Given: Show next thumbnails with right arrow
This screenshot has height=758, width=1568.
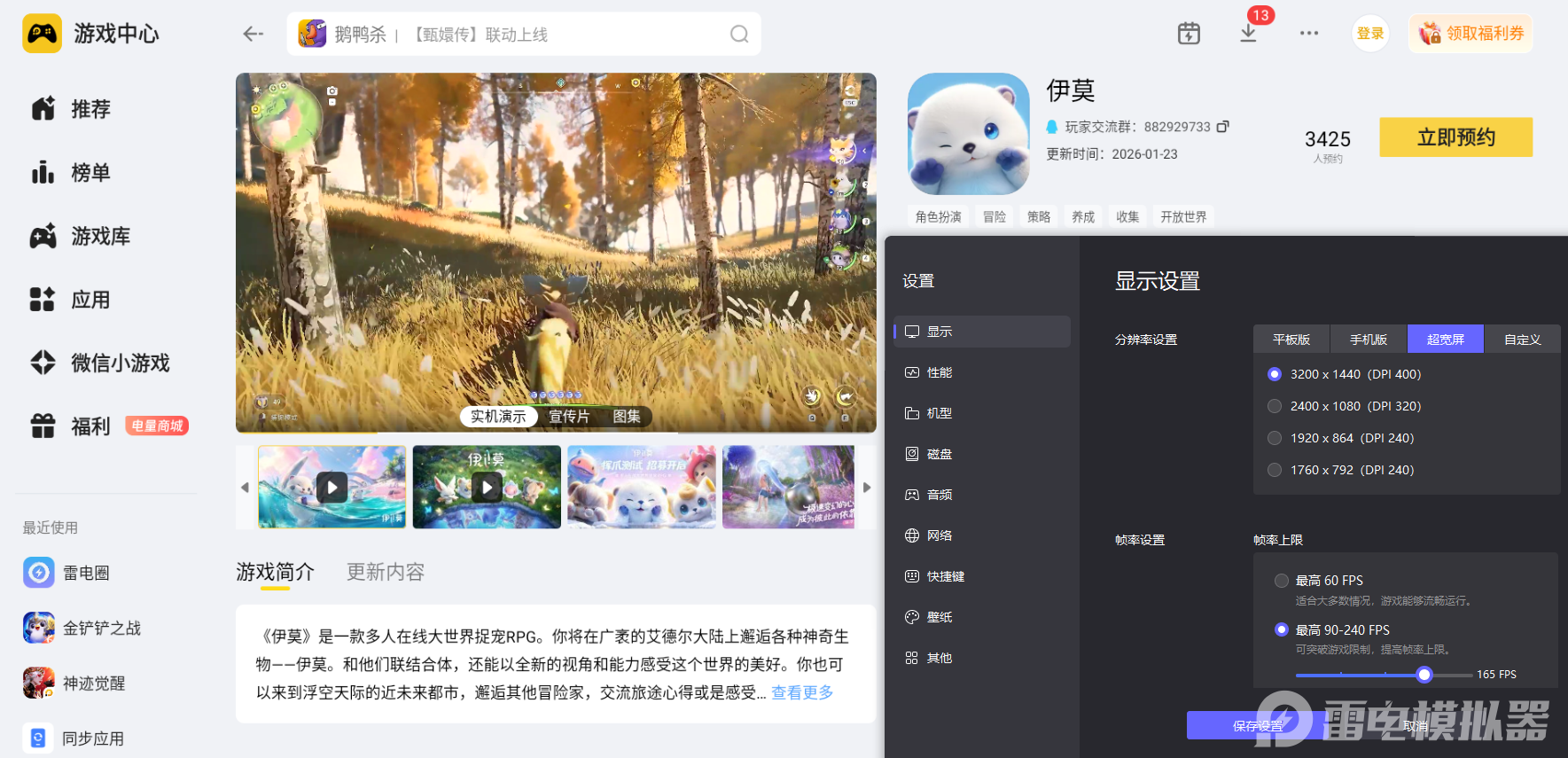Looking at the screenshot, I should [867, 488].
